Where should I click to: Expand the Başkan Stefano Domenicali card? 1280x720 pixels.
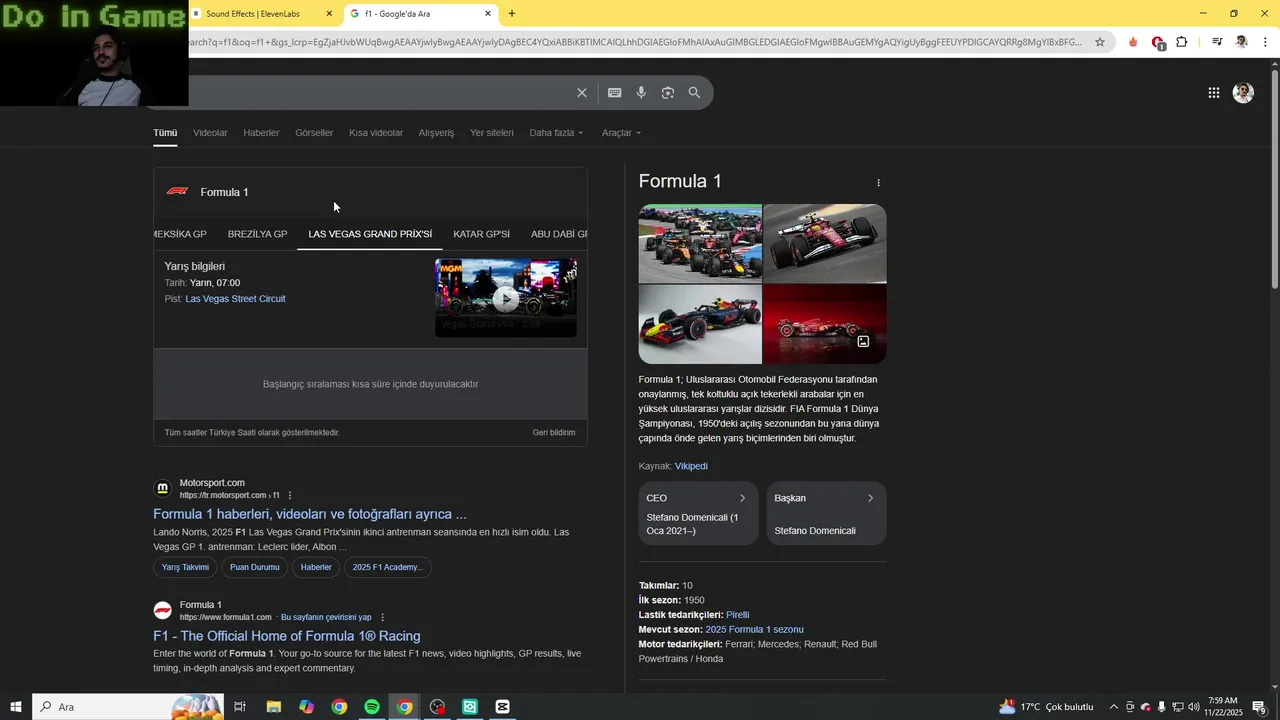826,513
